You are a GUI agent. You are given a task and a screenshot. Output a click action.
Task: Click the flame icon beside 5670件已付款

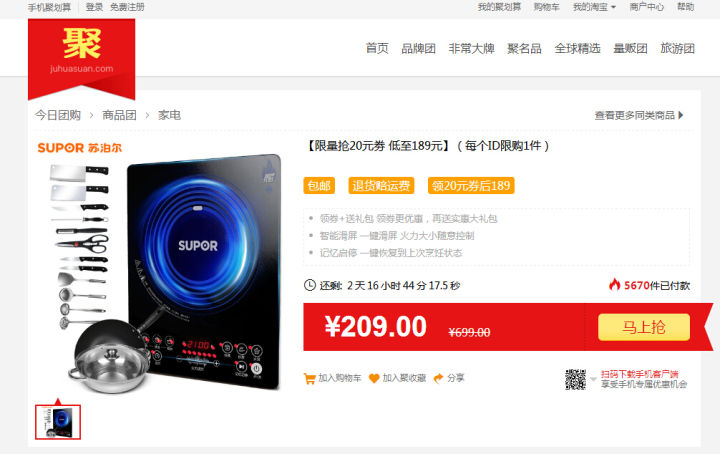point(614,285)
